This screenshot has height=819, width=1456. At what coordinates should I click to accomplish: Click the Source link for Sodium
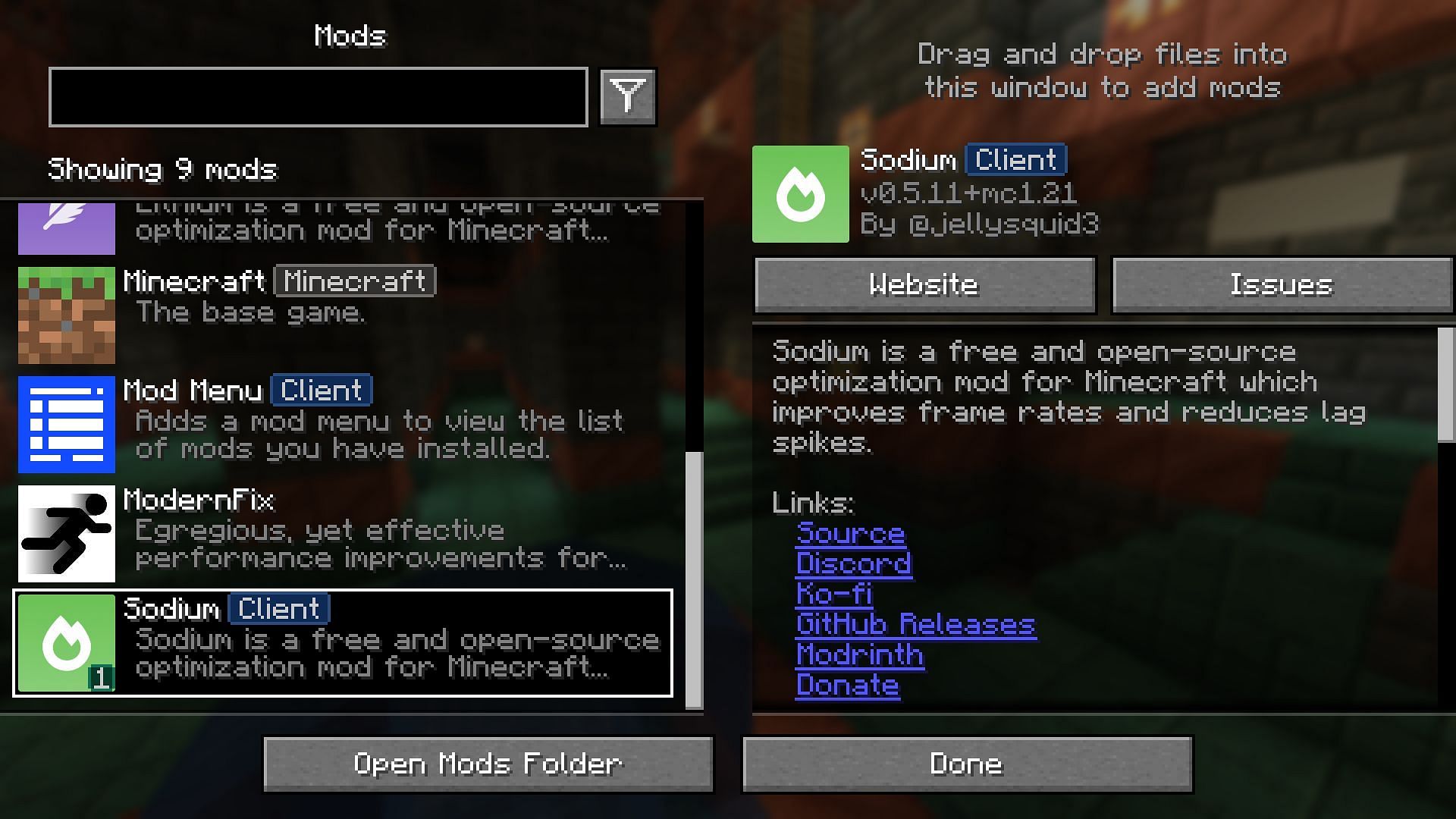tap(850, 532)
